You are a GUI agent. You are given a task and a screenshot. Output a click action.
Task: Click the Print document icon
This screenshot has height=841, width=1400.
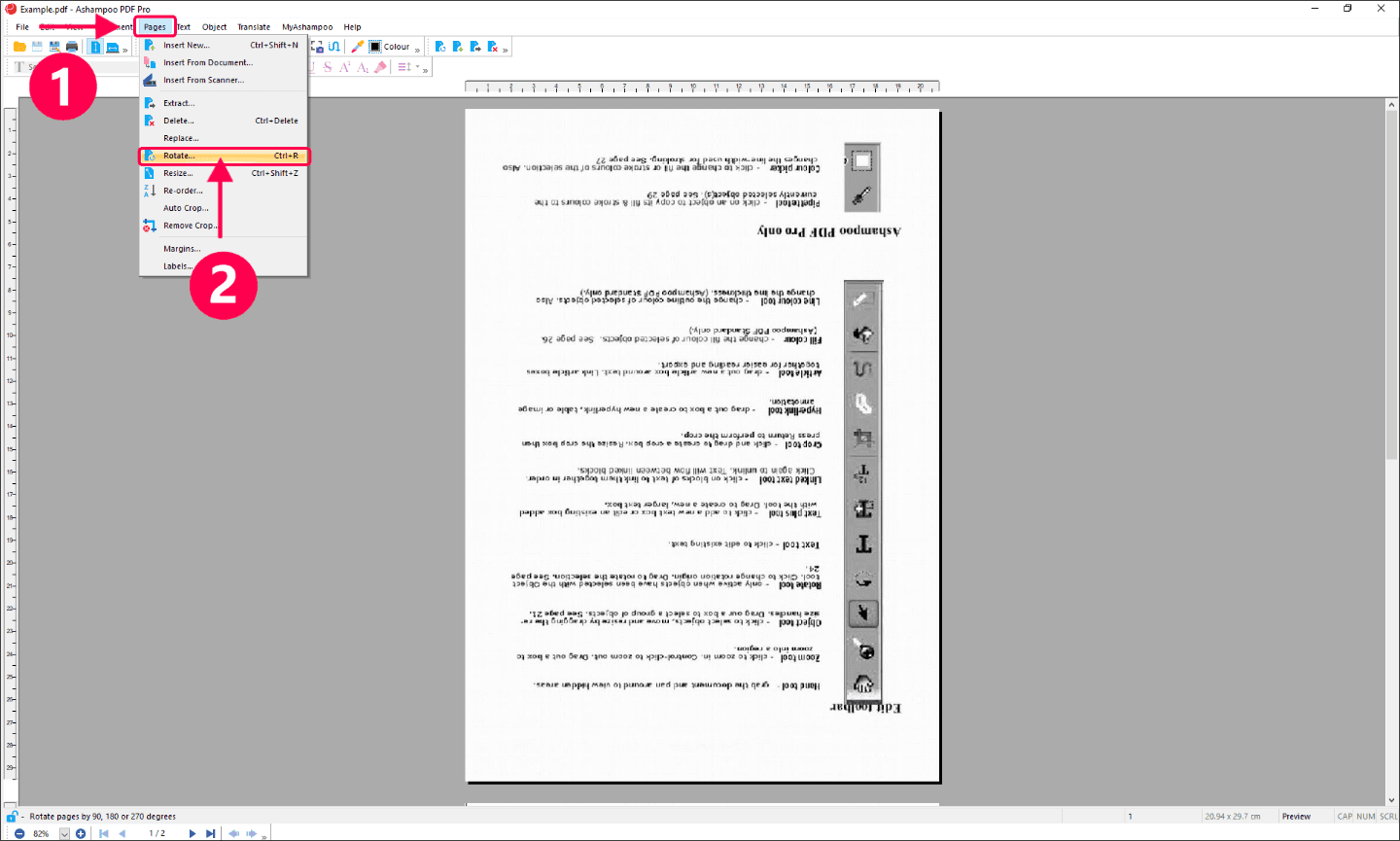pyautogui.click(x=72, y=46)
